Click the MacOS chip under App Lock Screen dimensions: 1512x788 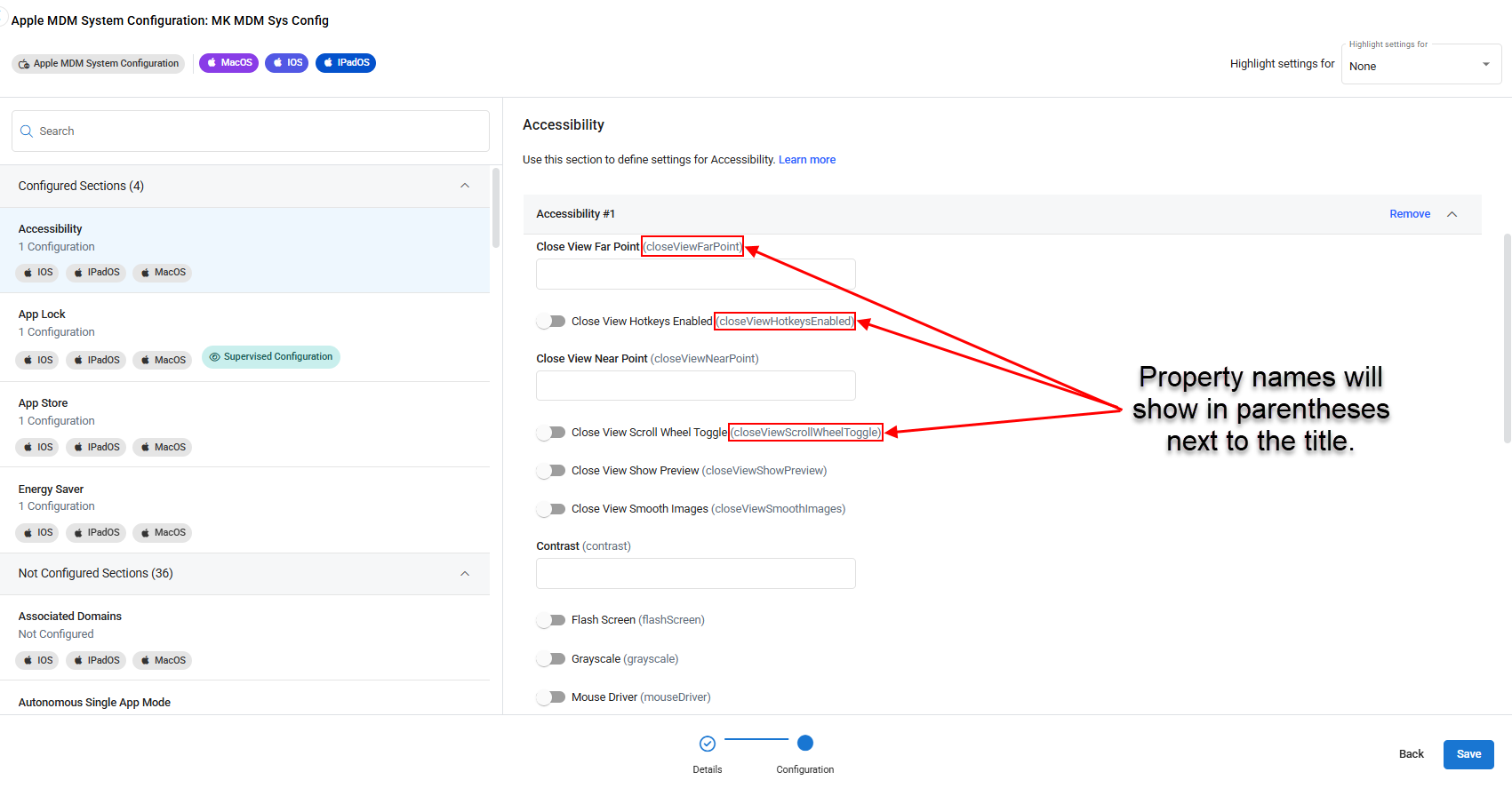coord(163,360)
